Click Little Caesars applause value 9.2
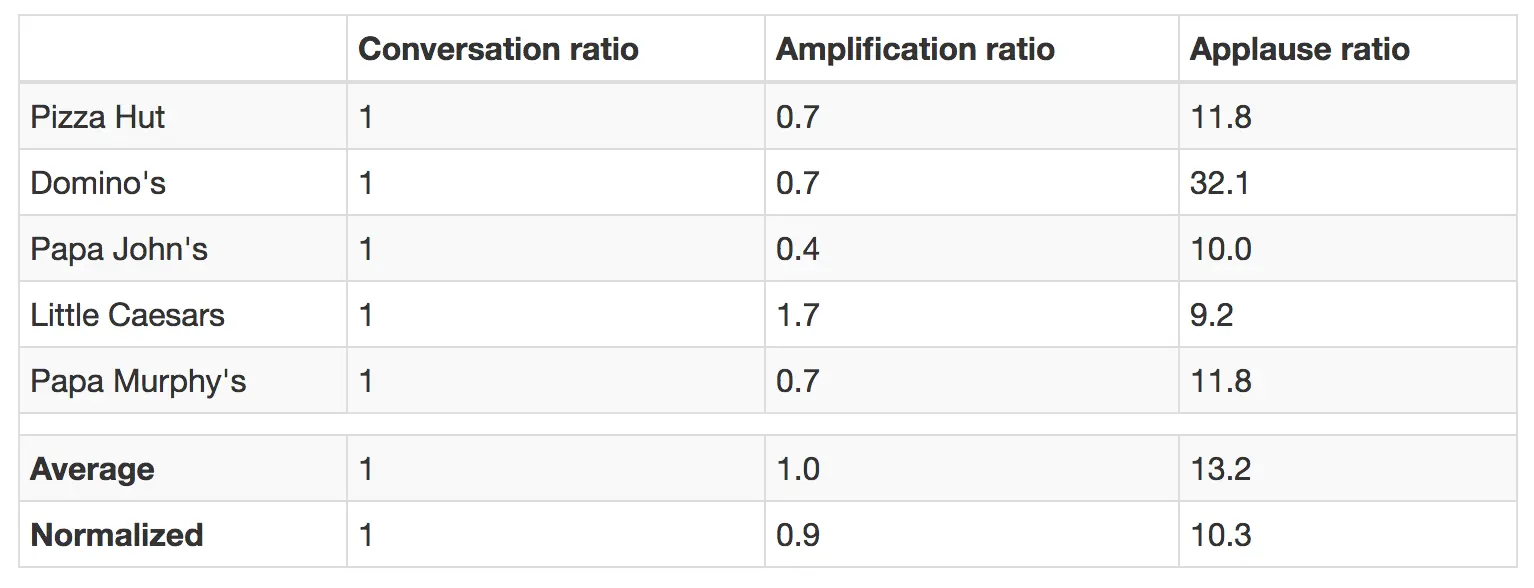The image size is (1534, 588). (x=1211, y=315)
